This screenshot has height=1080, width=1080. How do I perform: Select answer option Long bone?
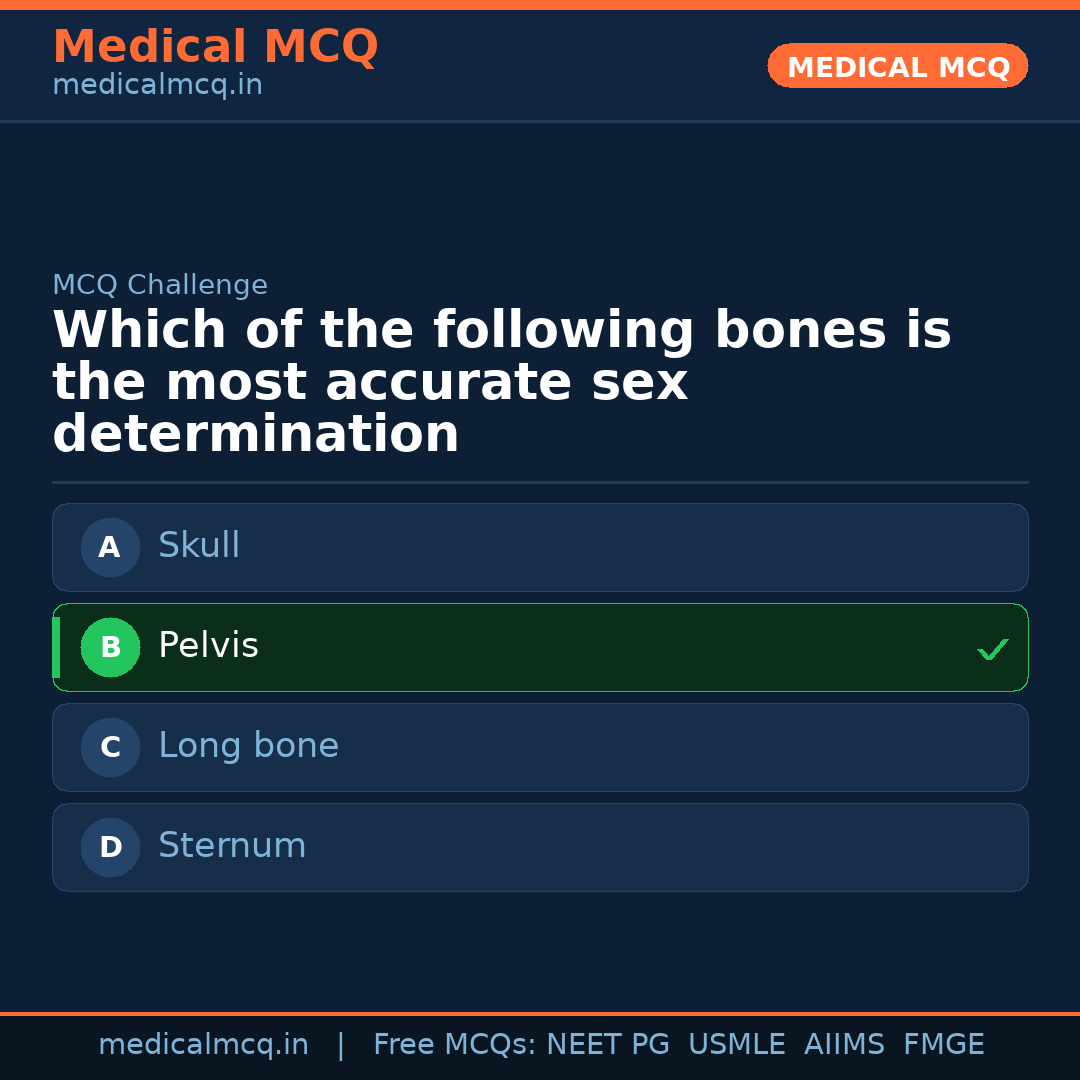point(540,747)
